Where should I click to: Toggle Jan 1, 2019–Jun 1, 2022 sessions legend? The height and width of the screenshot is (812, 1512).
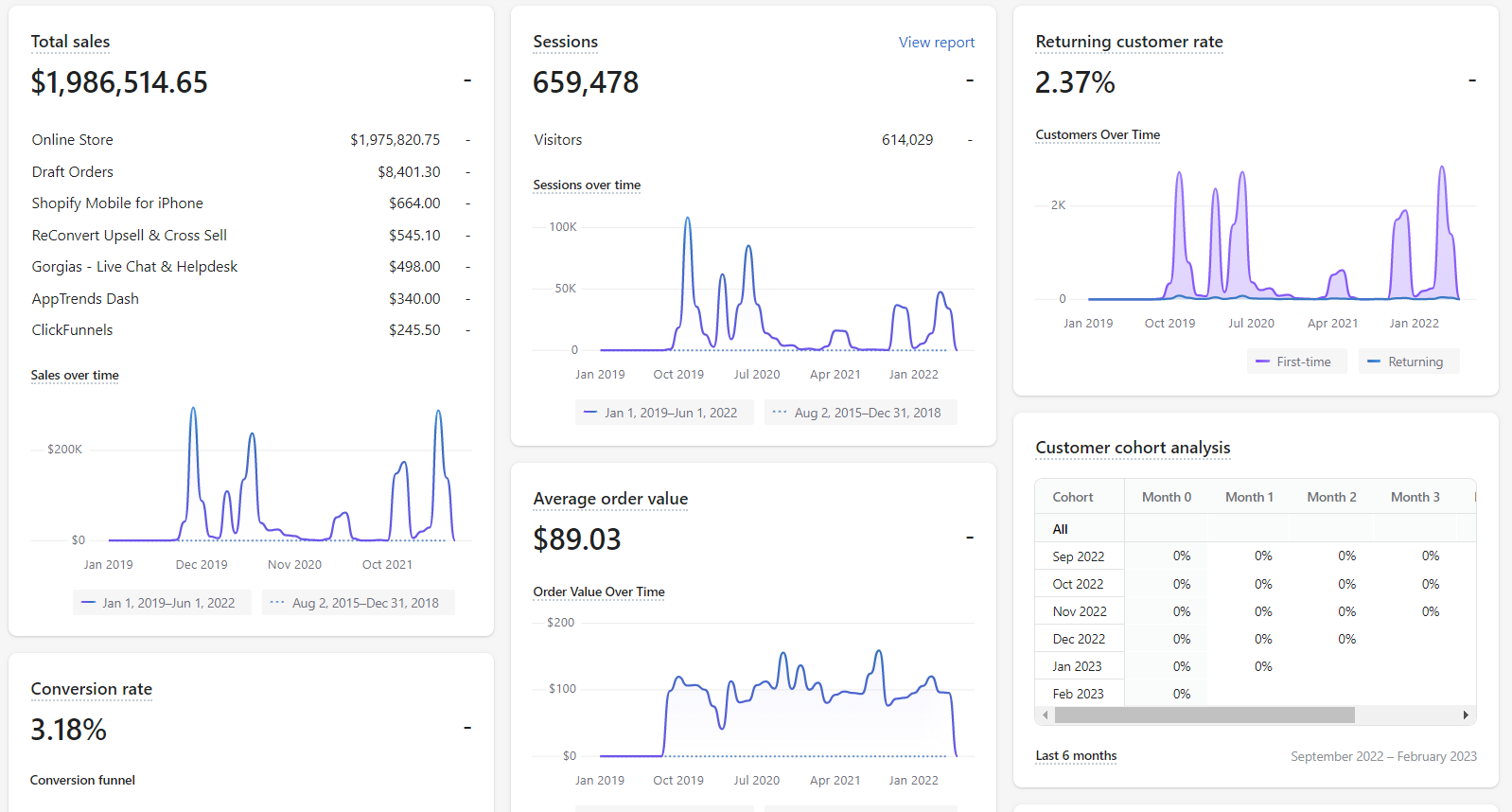664,413
